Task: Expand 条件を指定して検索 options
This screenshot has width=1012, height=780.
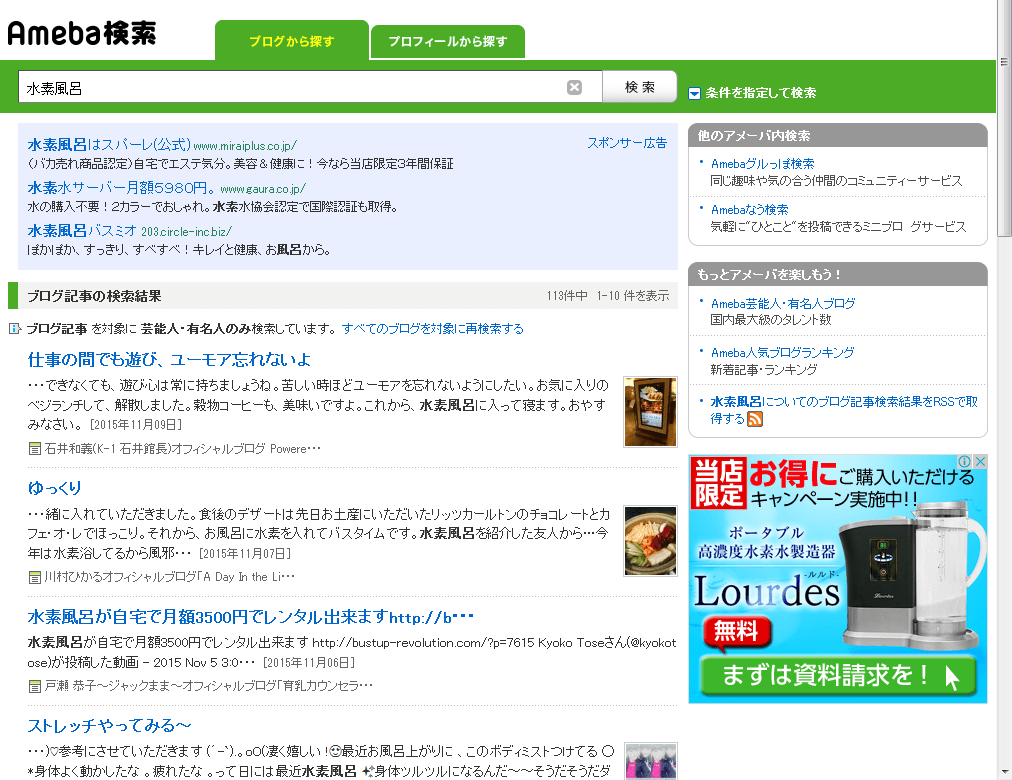Action: [x=752, y=93]
